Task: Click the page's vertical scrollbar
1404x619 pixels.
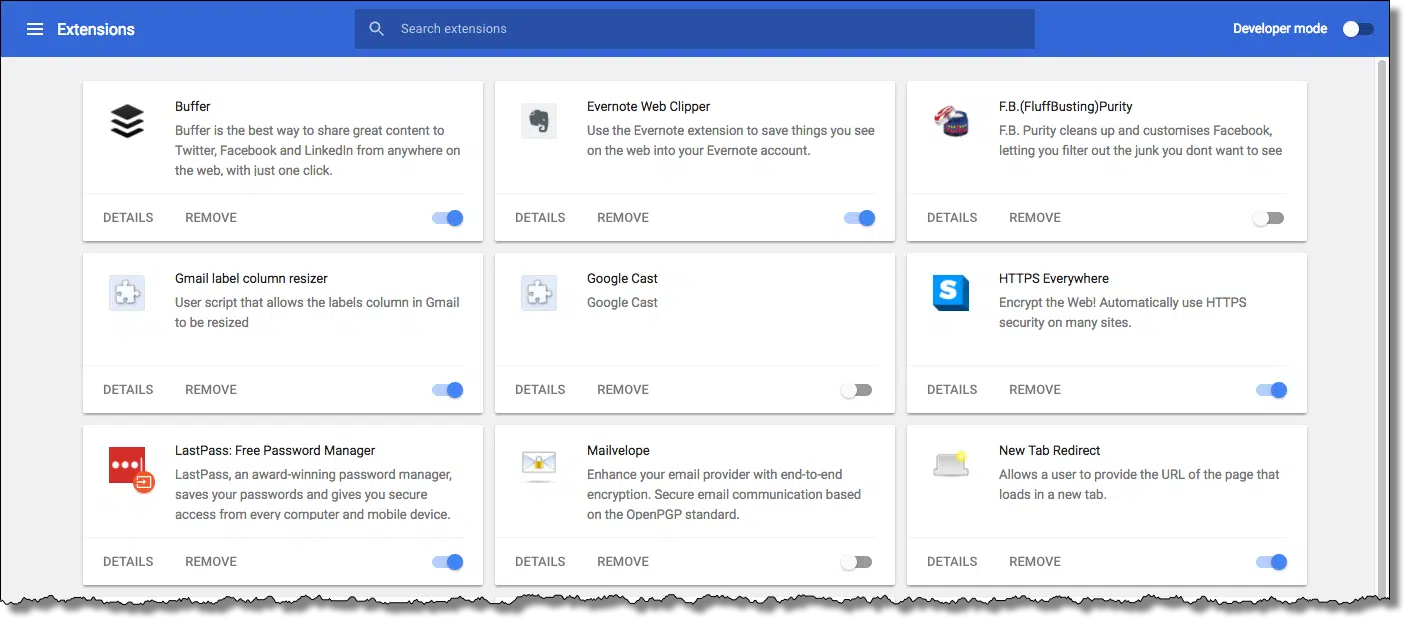Action: pos(1383,300)
